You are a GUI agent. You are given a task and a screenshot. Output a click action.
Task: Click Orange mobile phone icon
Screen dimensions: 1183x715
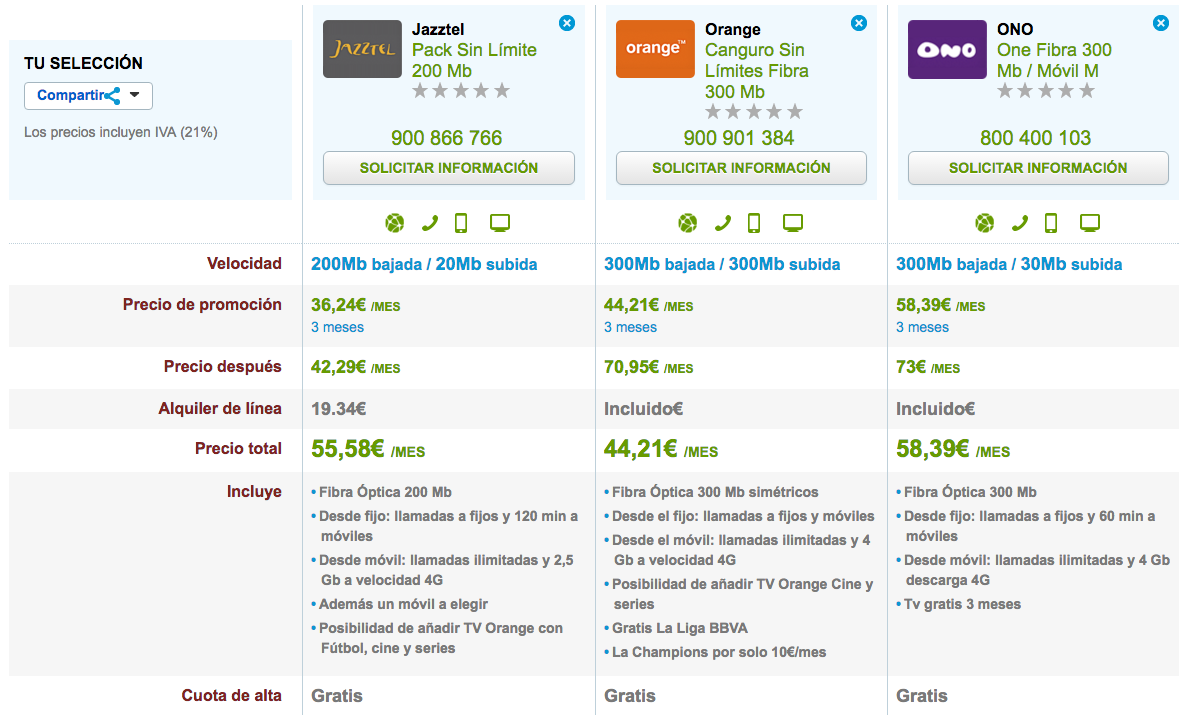click(x=754, y=223)
